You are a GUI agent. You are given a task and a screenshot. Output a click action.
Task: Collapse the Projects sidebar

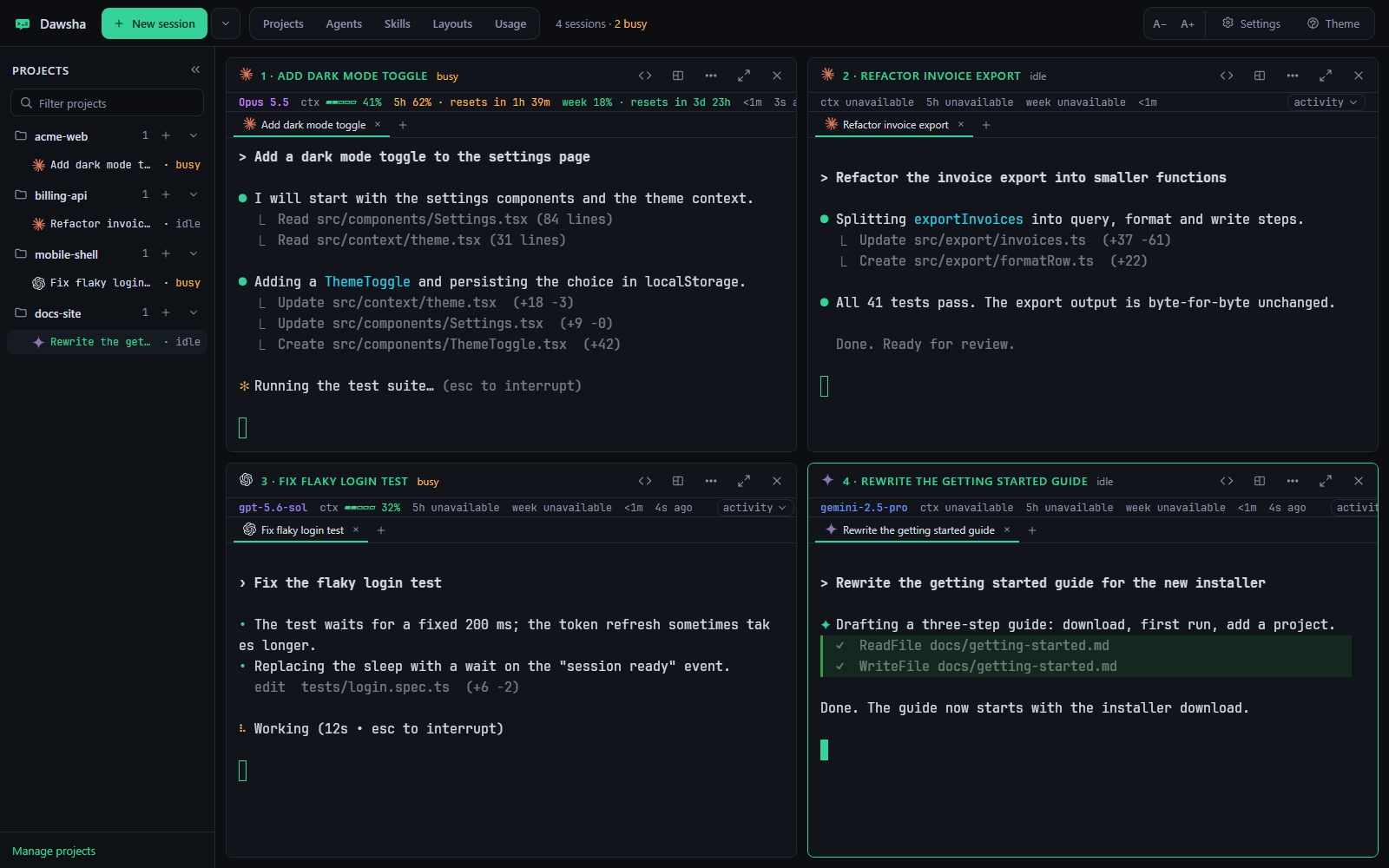click(x=195, y=69)
